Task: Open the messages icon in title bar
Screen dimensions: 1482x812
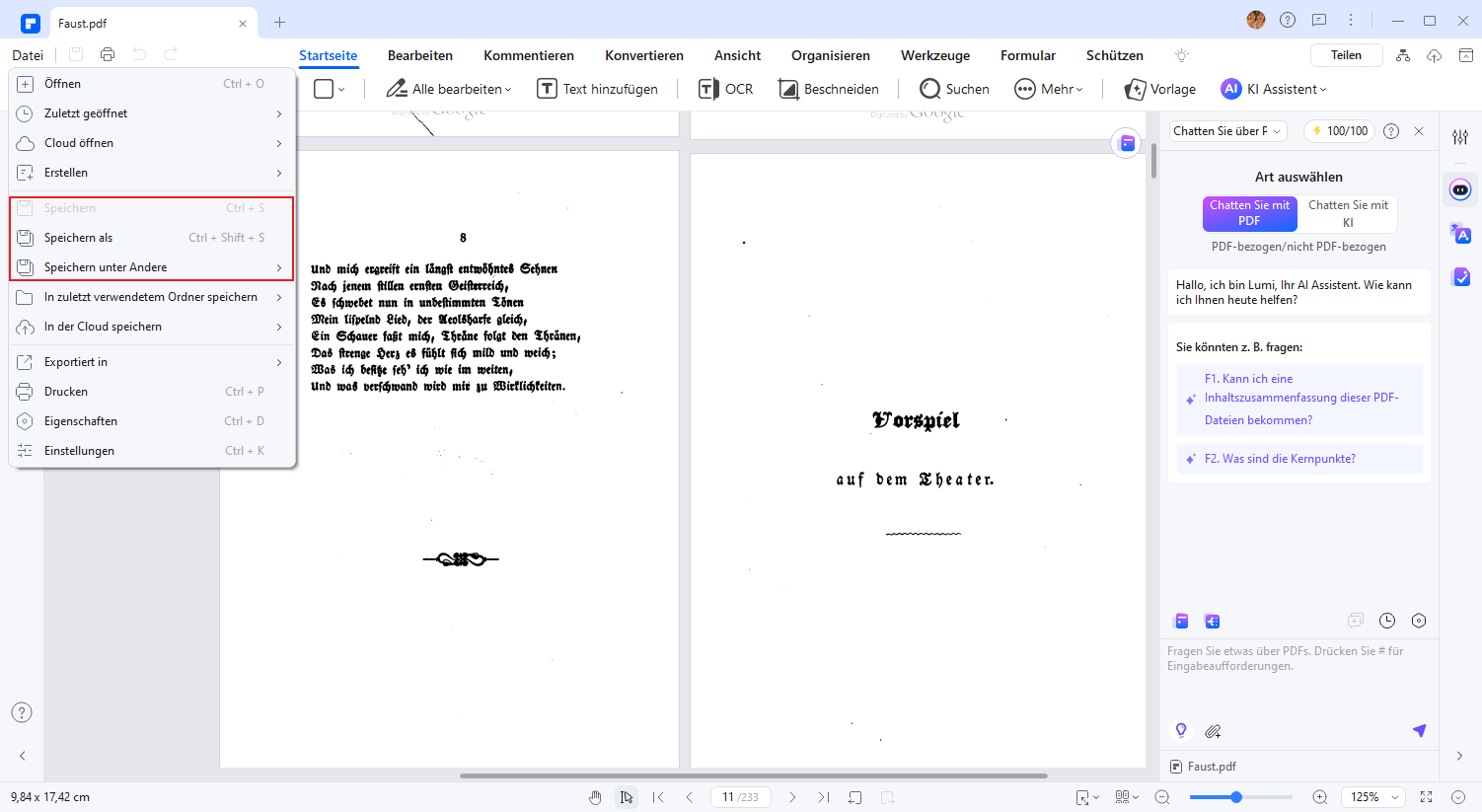Action: point(1319,20)
